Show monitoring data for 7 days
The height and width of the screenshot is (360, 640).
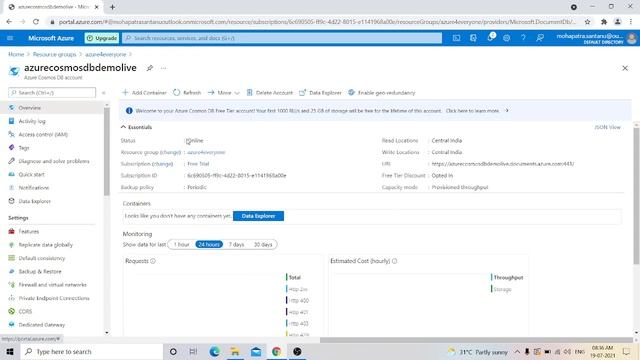pyautogui.click(x=236, y=244)
